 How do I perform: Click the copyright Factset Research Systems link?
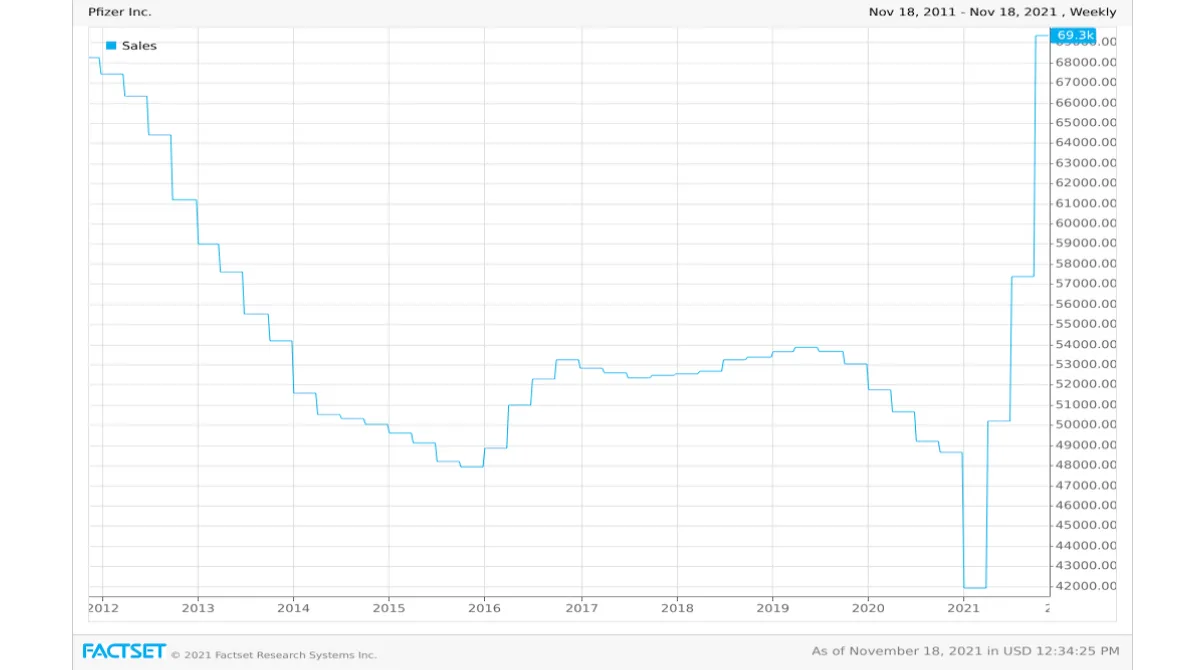[275, 655]
